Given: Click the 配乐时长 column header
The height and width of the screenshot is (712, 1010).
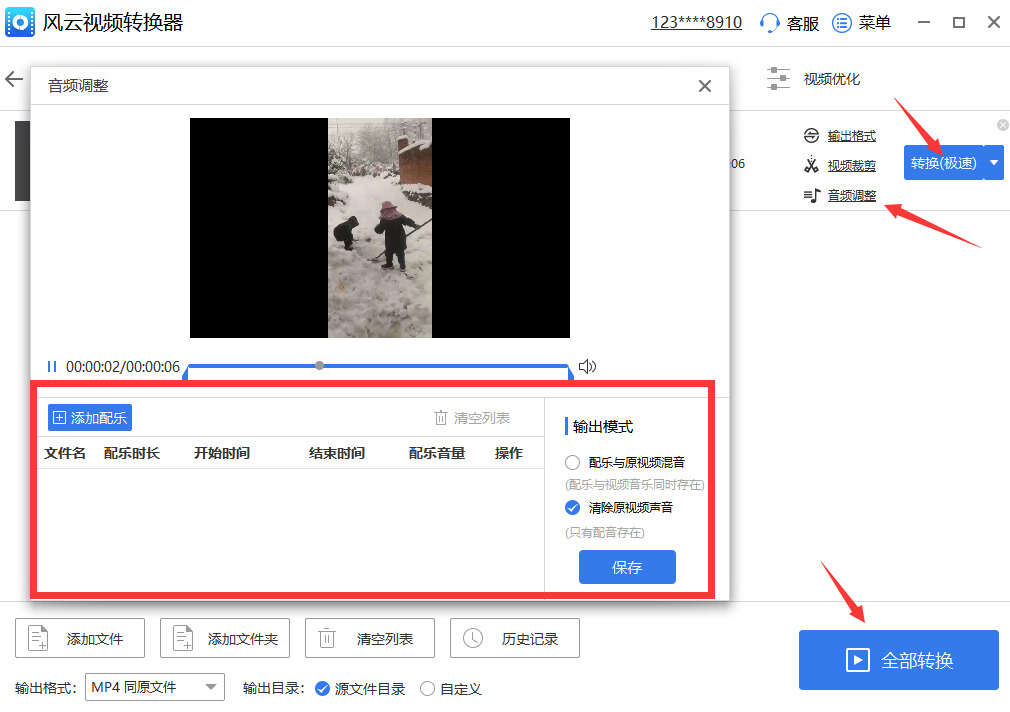Looking at the screenshot, I should click(132, 453).
